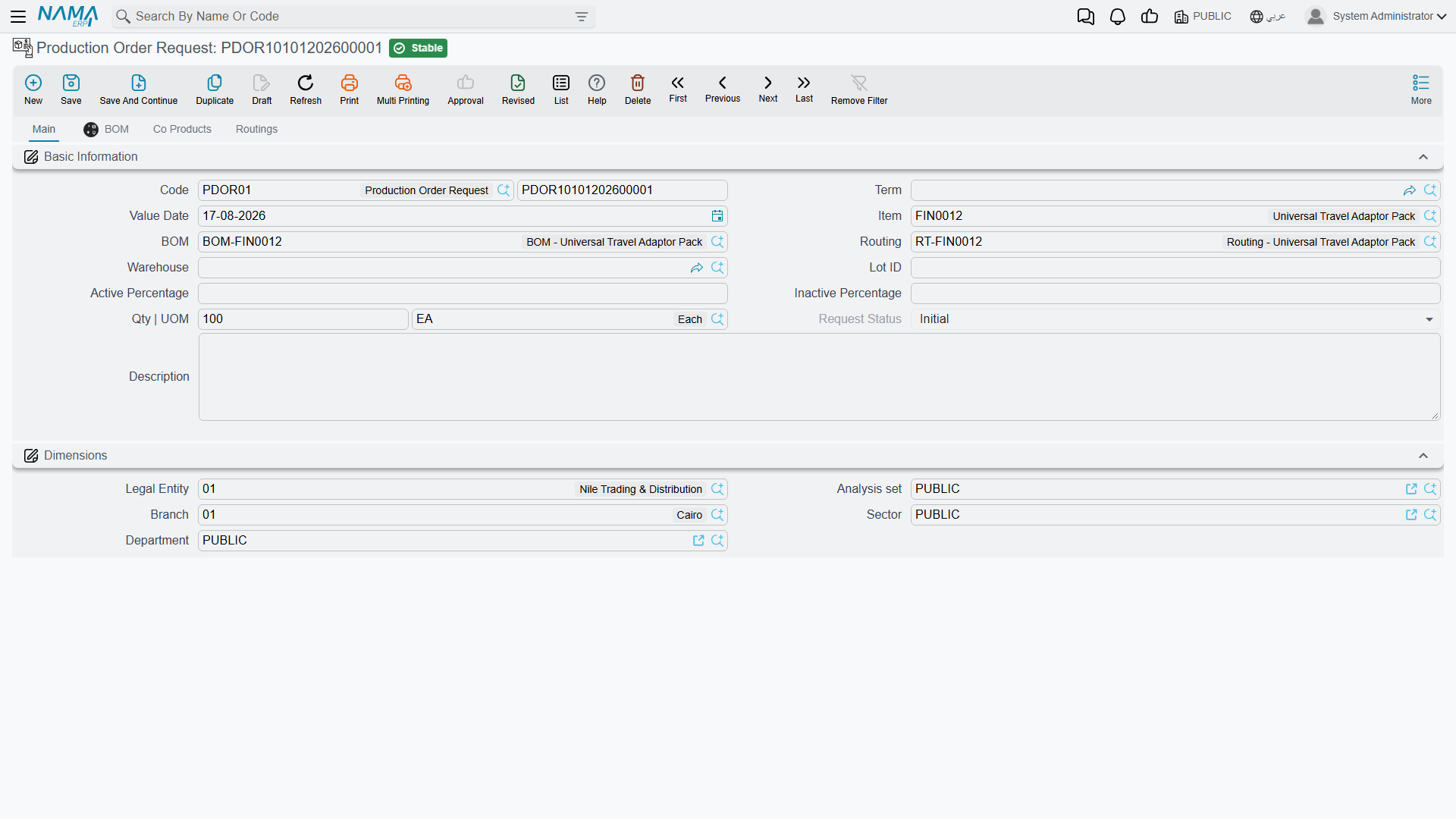
Task: Switch to the BOM tab
Action: pos(106,130)
